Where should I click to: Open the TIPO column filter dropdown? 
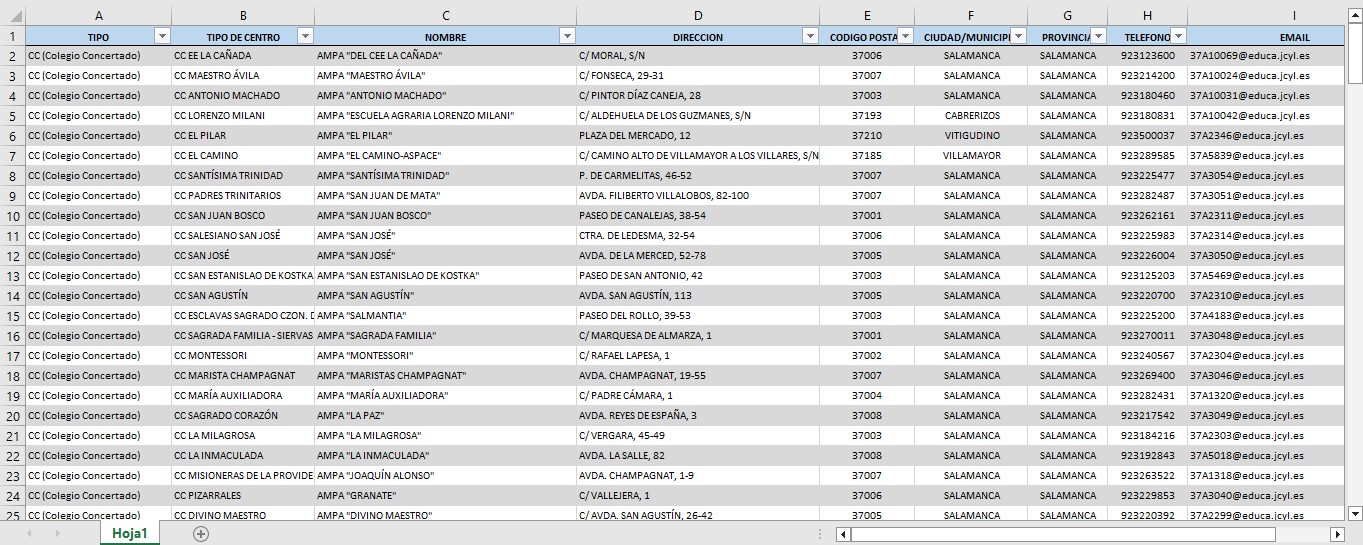(x=162, y=36)
